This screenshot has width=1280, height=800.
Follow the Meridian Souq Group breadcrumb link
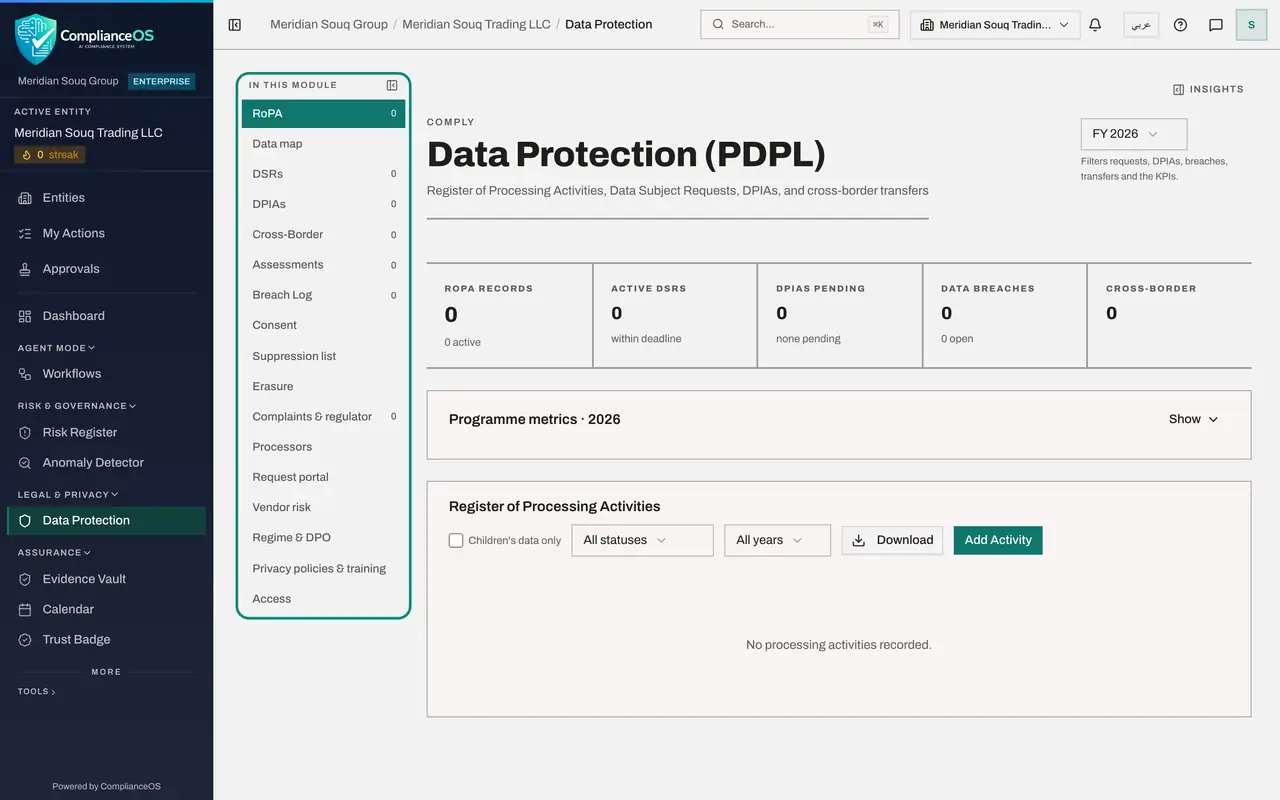click(x=329, y=24)
